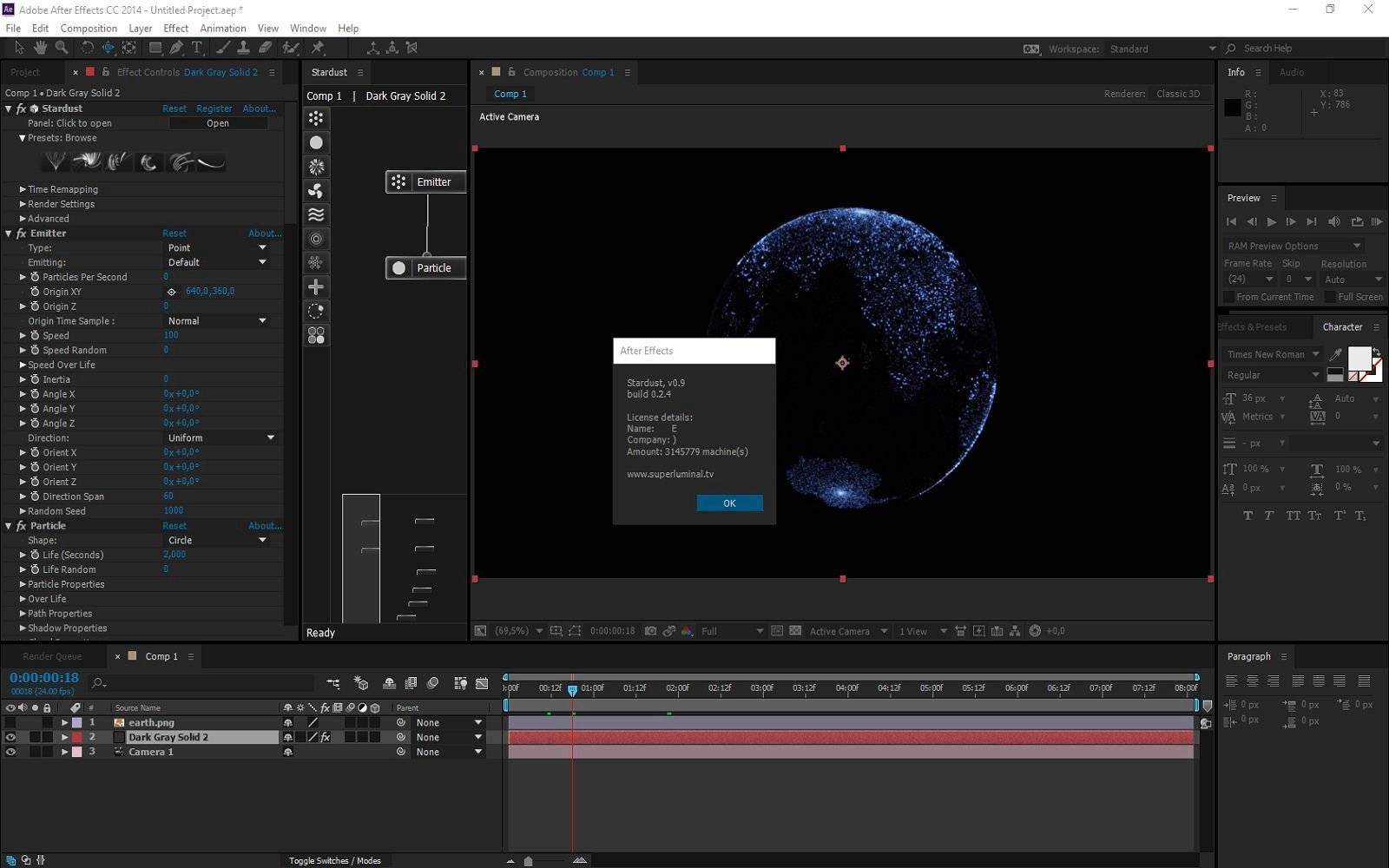1389x868 pixels.
Task: Open the Graph Editor in timeline
Action: point(482,683)
